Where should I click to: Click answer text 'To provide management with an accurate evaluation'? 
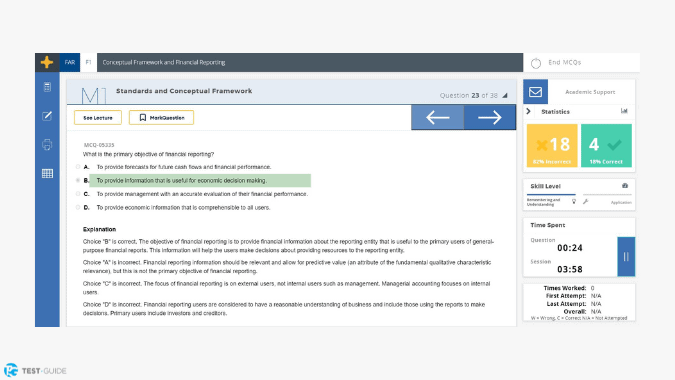click(x=202, y=194)
